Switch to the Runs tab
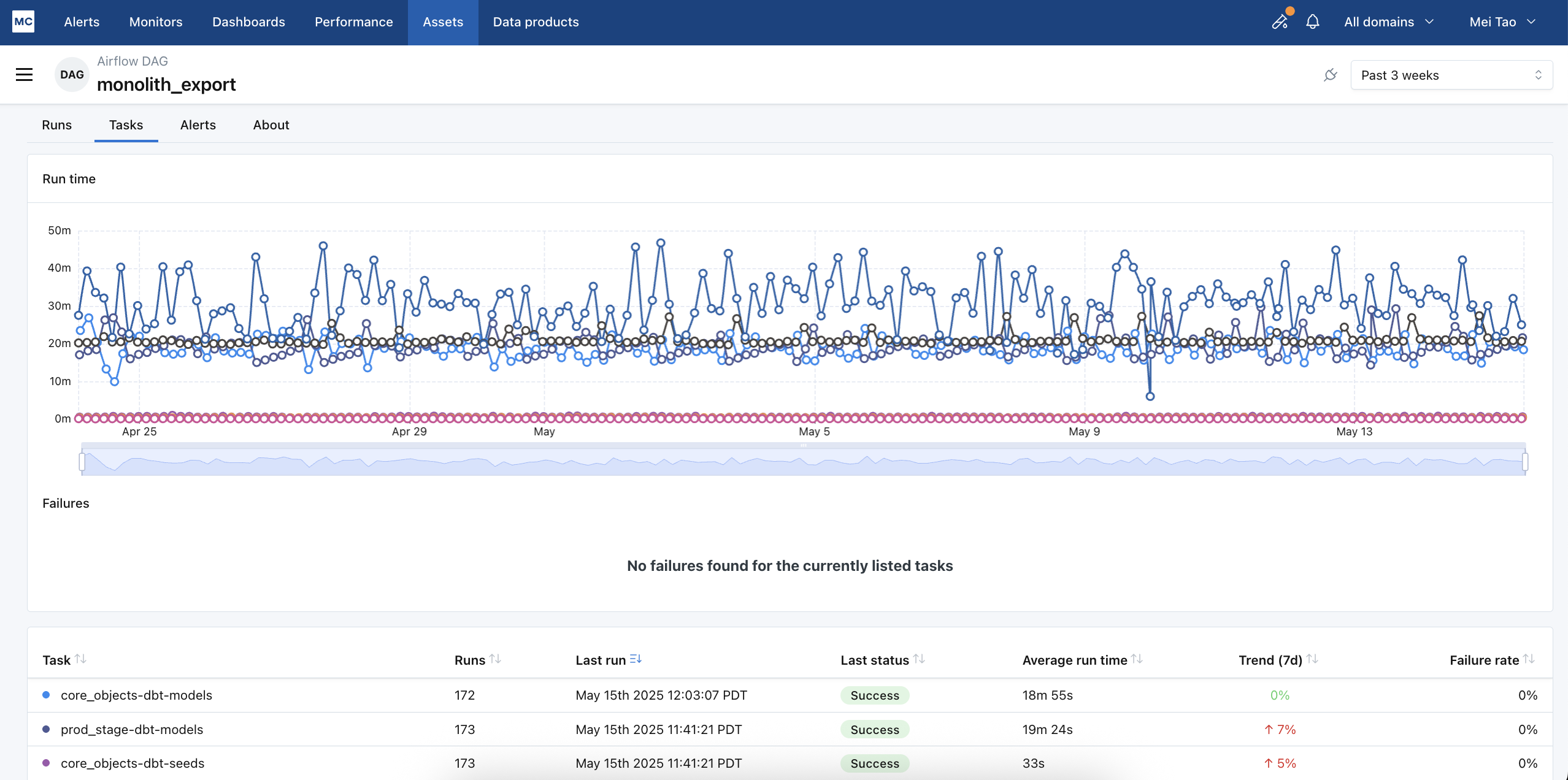This screenshot has height=780, width=1568. (x=56, y=125)
